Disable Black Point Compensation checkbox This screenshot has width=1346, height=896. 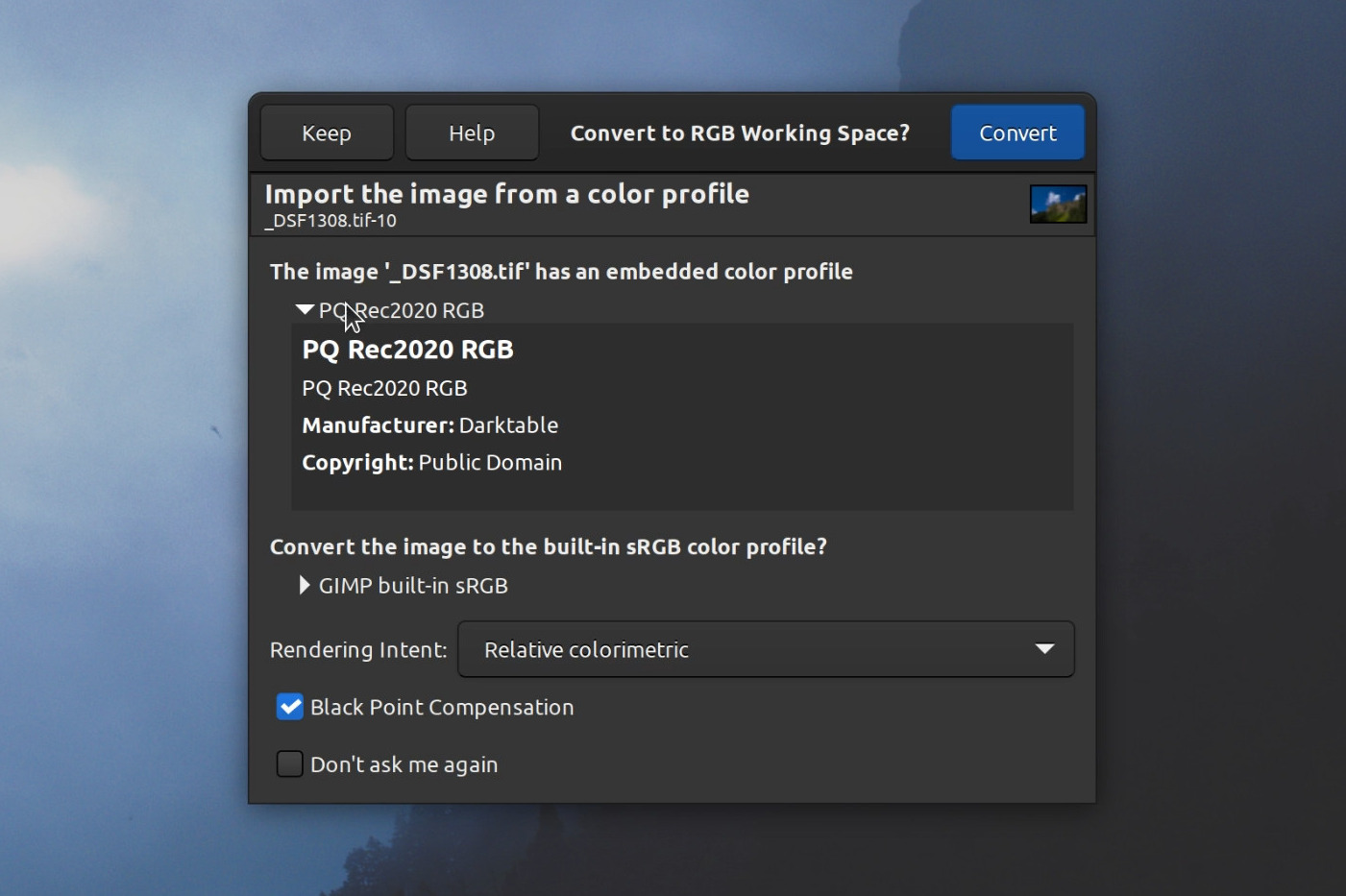coord(290,707)
